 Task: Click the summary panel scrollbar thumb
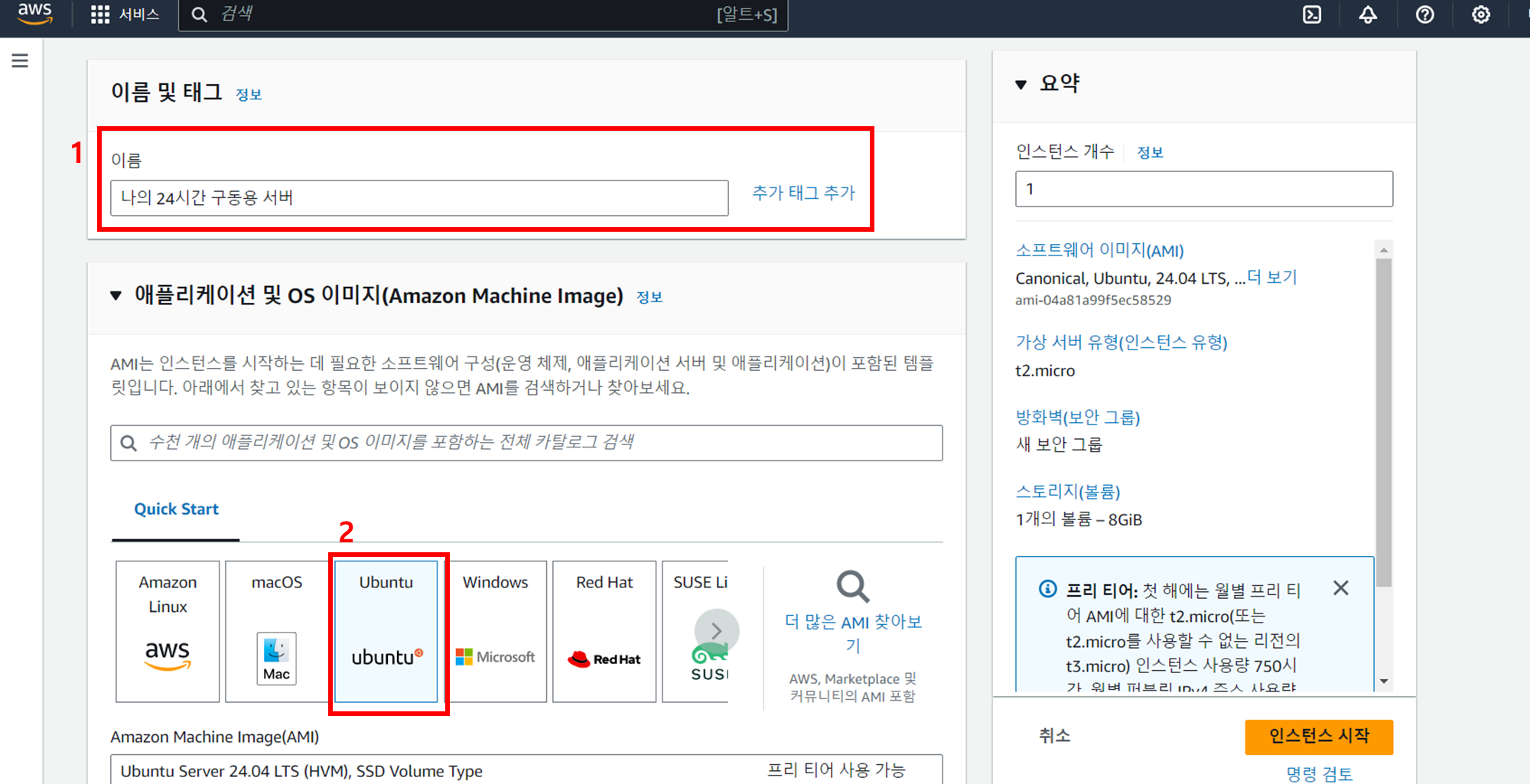point(1383,423)
